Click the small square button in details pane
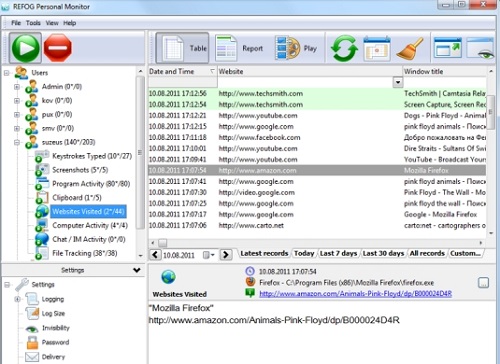Image resolution: width=500 pixels, height=364 pixels. 483,283
